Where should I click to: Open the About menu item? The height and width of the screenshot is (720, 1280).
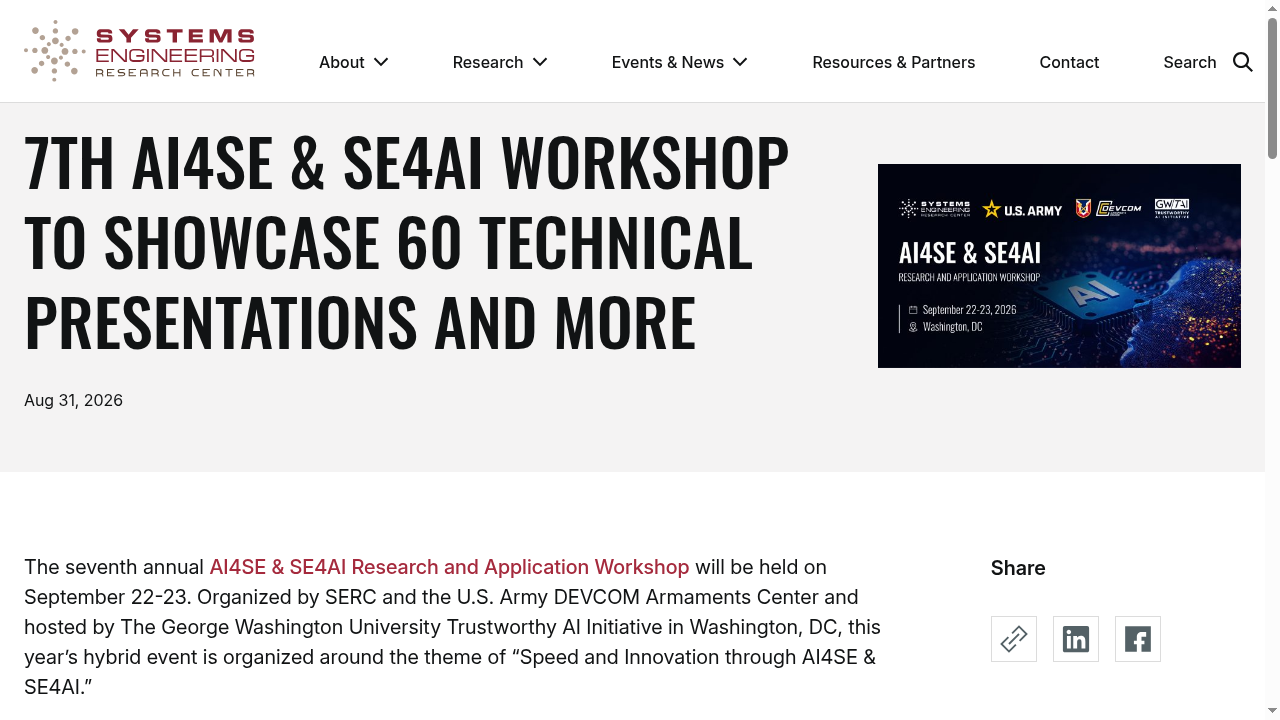pos(342,62)
